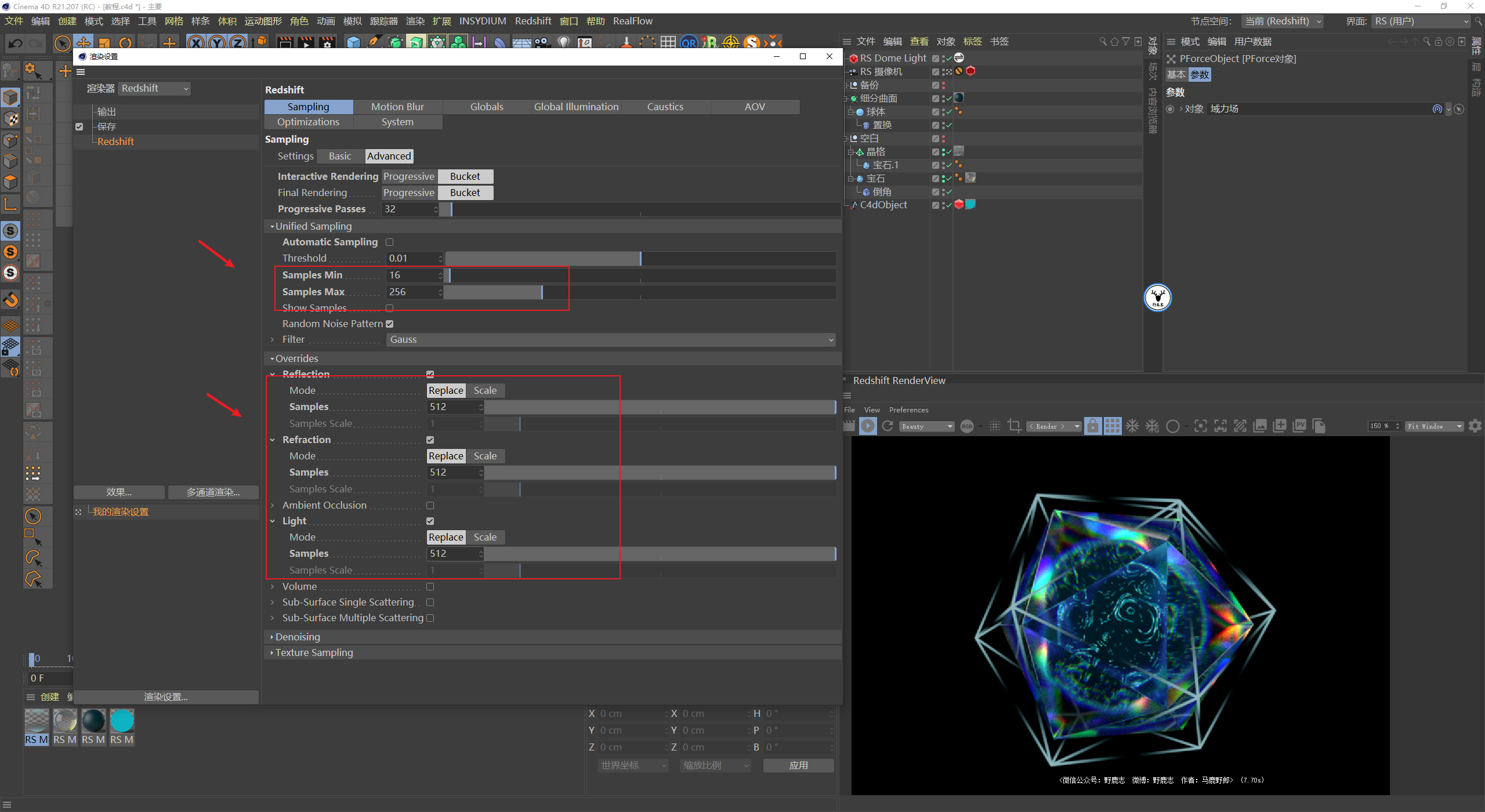Open the Redshift menu in menu bar
This screenshot has height=812, width=1485.
point(533,21)
